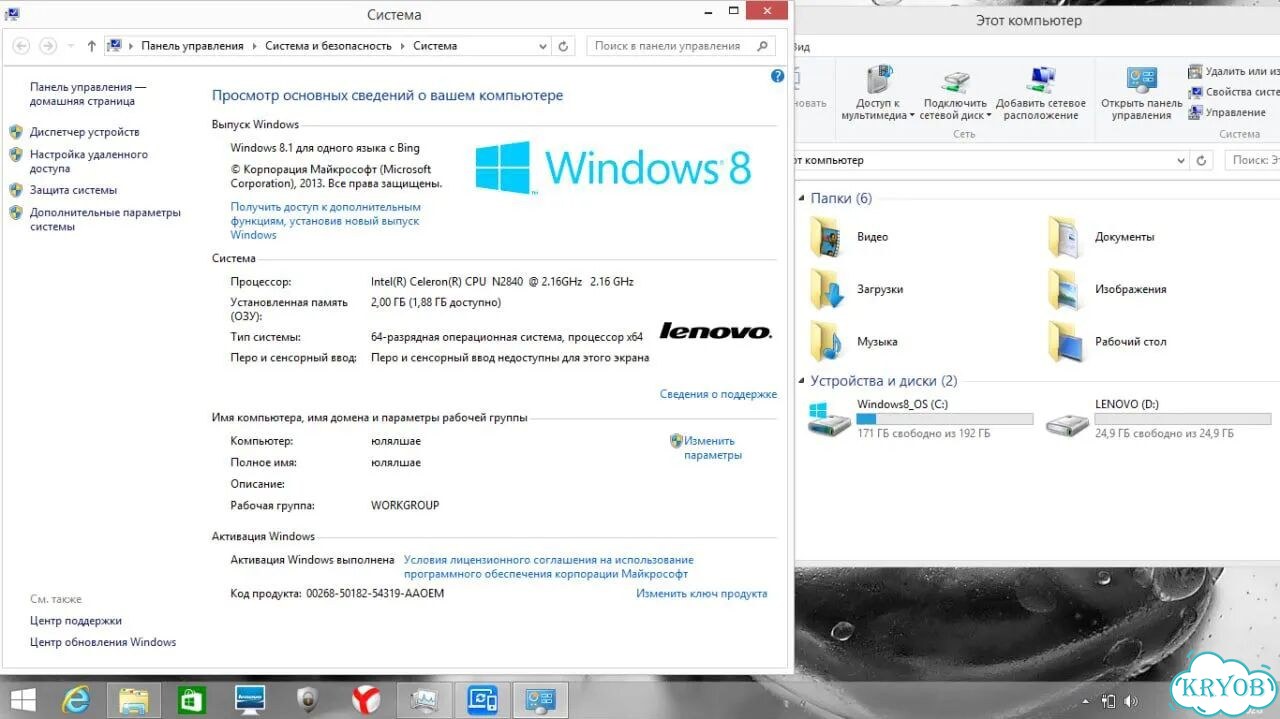The height and width of the screenshot is (719, 1280).
Task: Expand 'Доступ к мультимедиа' dropdown arrow
Action: pyautogui.click(x=912, y=116)
